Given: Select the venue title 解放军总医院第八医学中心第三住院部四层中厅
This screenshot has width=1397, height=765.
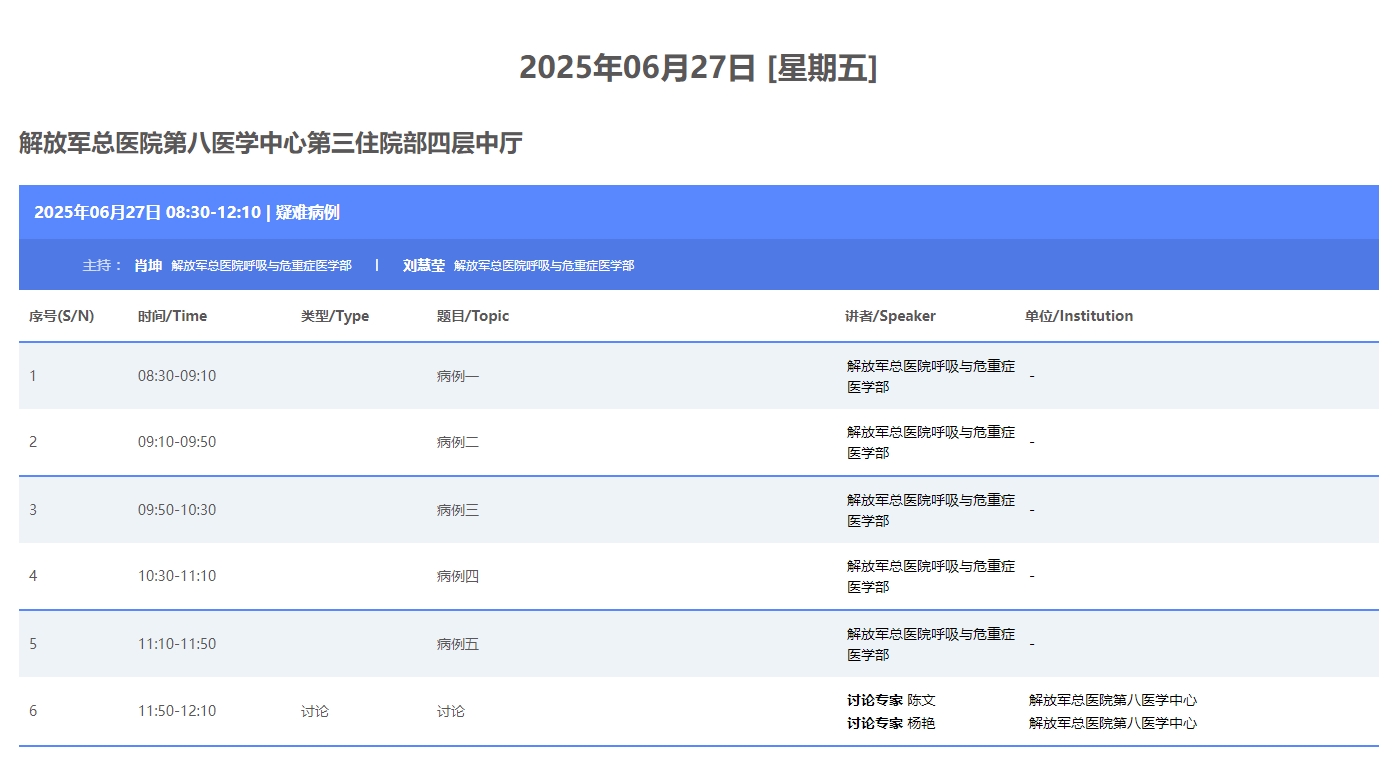Looking at the screenshot, I should click(271, 143).
